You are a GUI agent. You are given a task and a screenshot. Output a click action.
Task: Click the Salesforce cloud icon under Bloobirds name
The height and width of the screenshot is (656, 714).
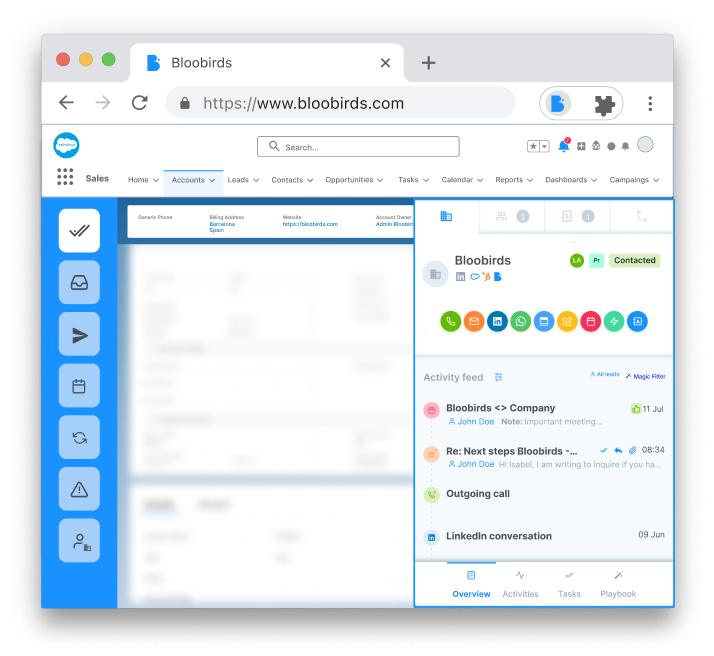tap(474, 276)
